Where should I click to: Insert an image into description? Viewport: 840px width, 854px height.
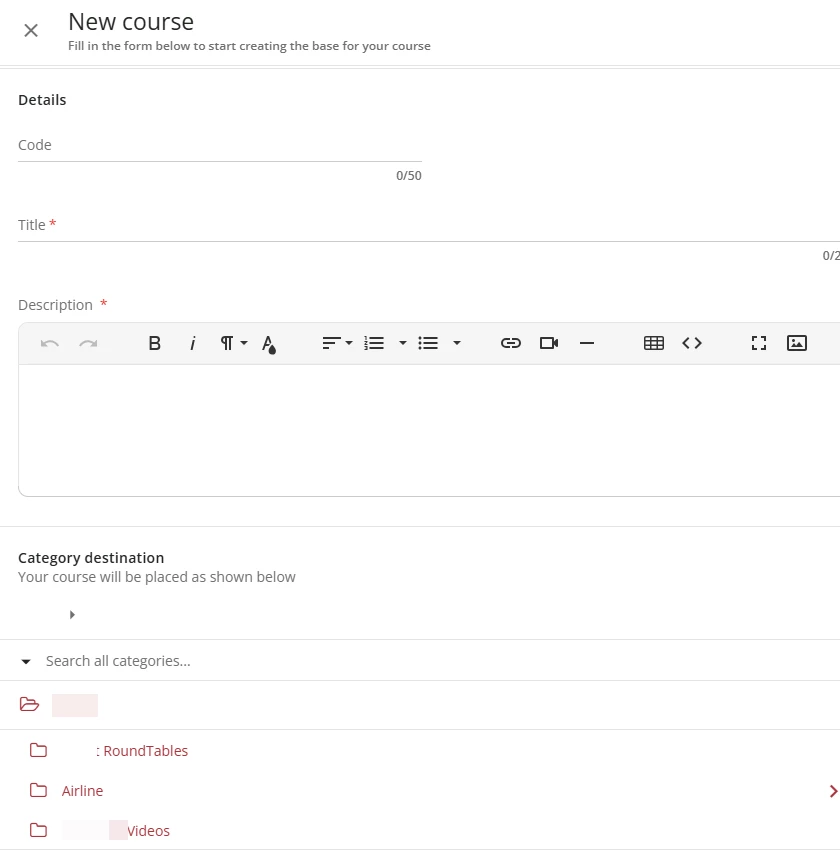coord(797,343)
